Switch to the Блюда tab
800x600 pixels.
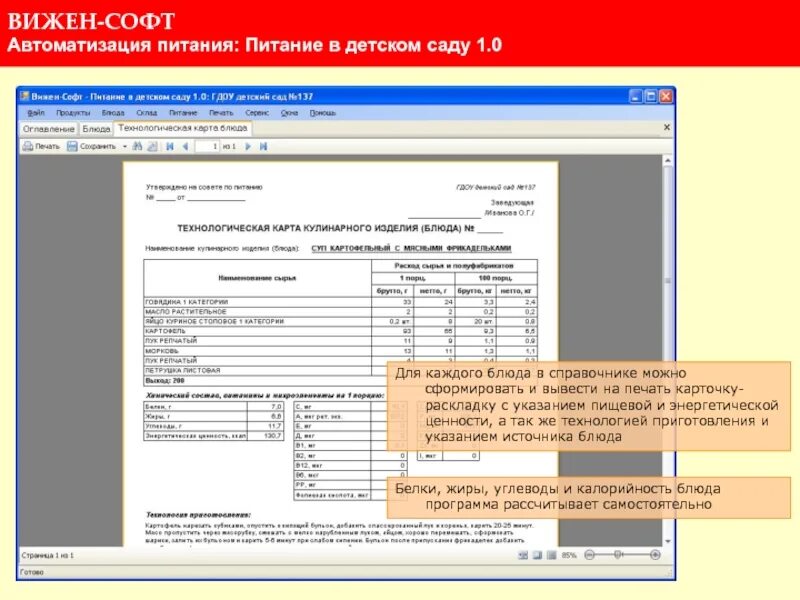tap(96, 129)
